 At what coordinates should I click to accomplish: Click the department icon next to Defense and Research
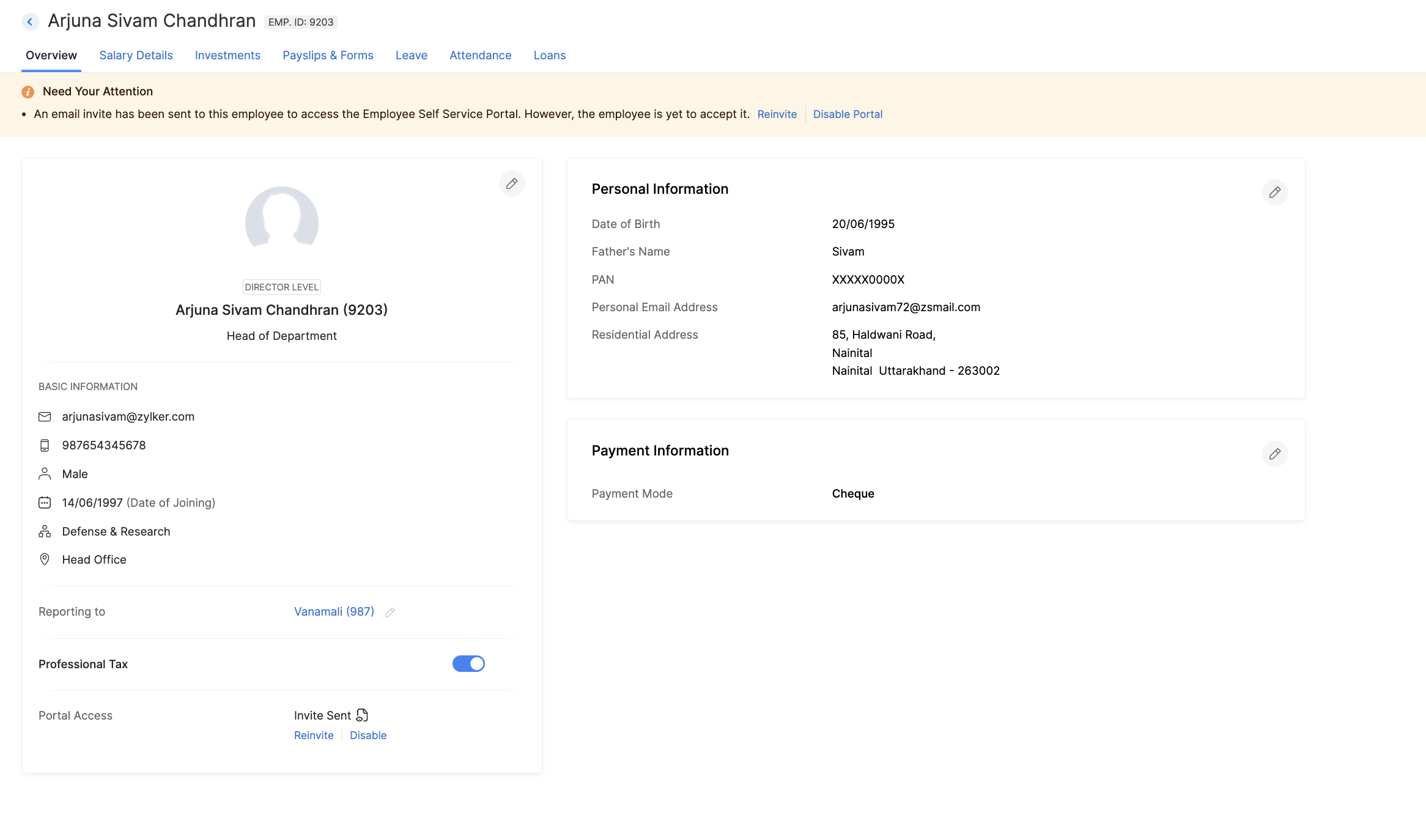(x=45, y=531)
